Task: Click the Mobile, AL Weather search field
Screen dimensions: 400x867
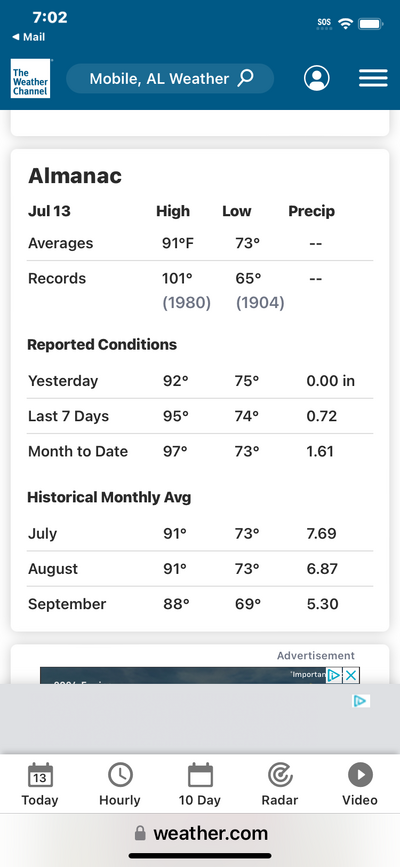Action: [170, 79]
